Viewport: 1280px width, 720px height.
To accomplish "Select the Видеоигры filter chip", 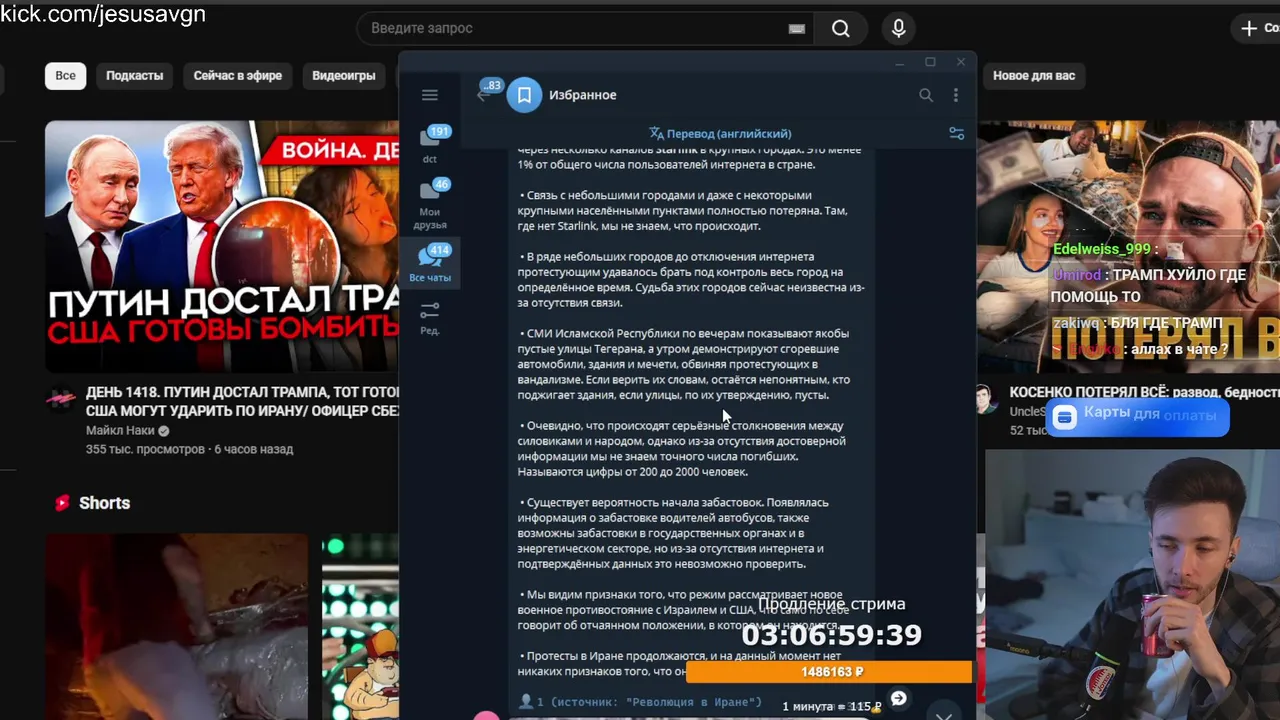I will click(x=343, y=76).
